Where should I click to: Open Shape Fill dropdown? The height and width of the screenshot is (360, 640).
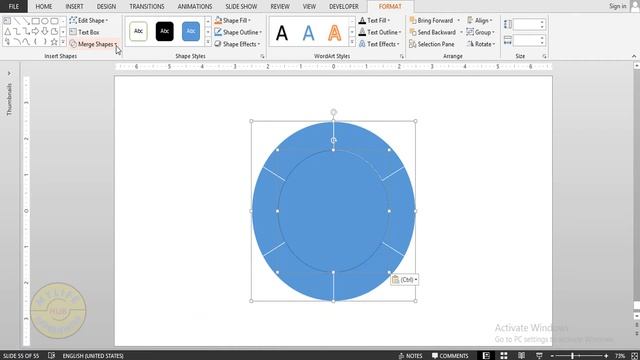click(x=232, y=20)
